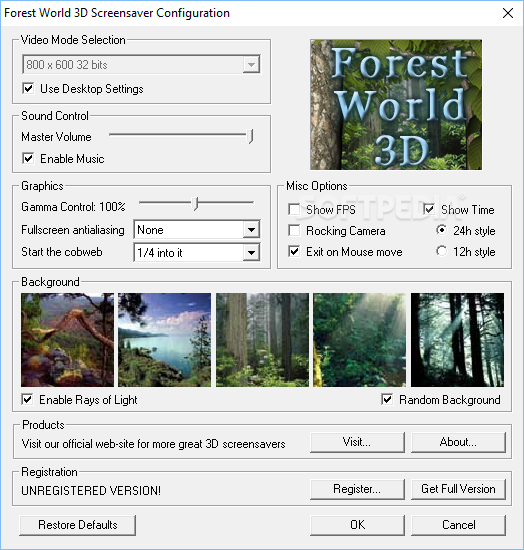Viewport: 524px width, 550px height.
Task: Close the configuration window with X
Action: click(508, 13)
